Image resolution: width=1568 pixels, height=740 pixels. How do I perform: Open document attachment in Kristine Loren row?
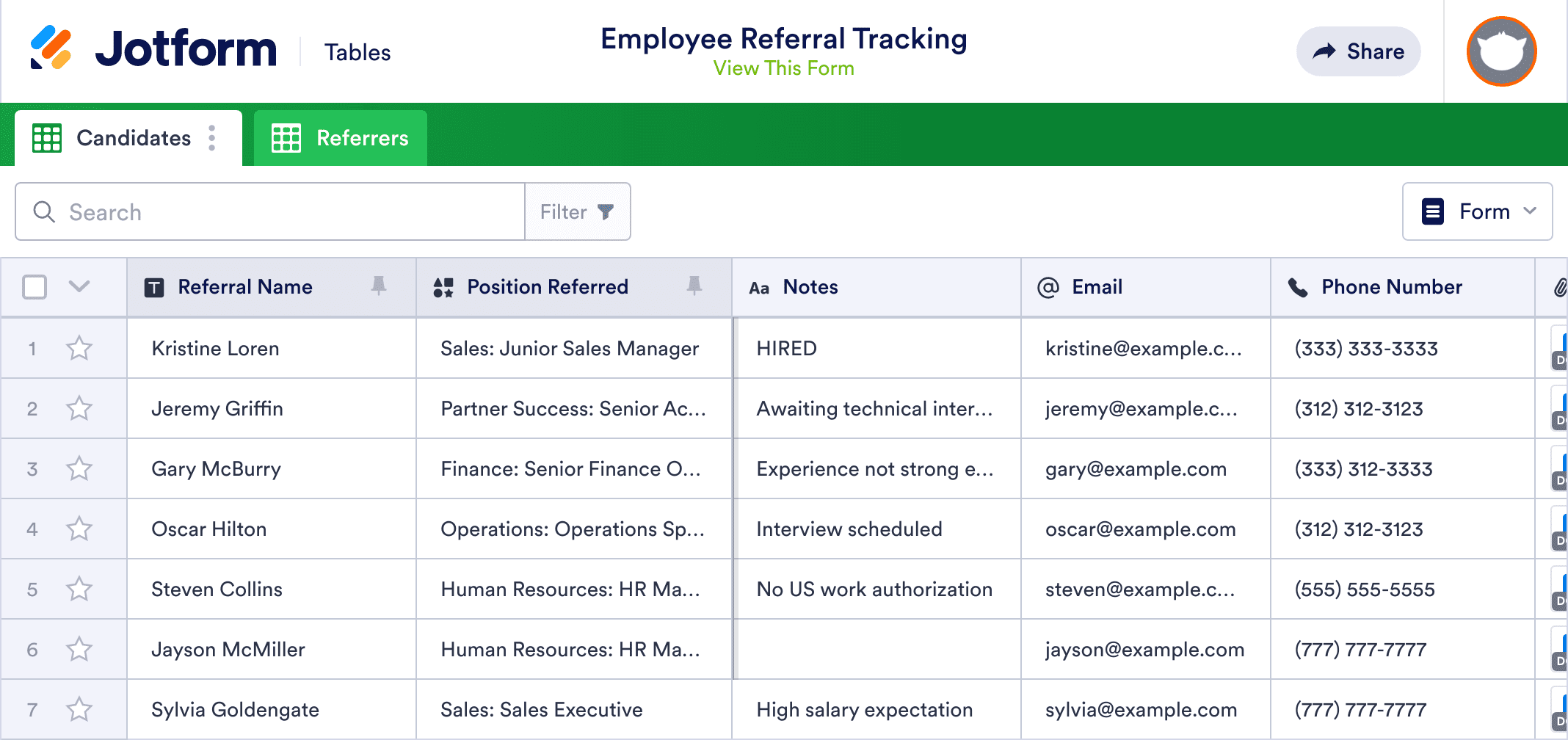pos(1559,349)
